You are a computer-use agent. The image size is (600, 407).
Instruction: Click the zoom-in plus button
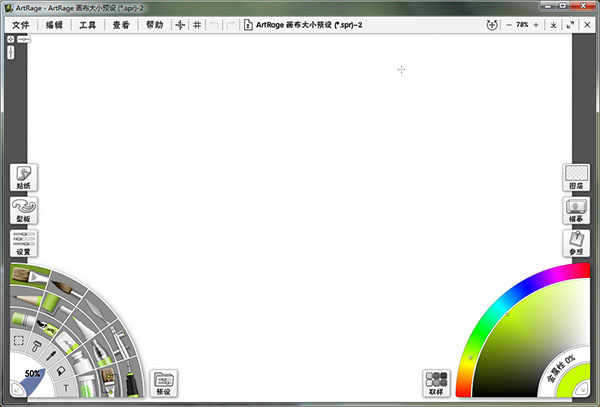[x=537, y=24]
